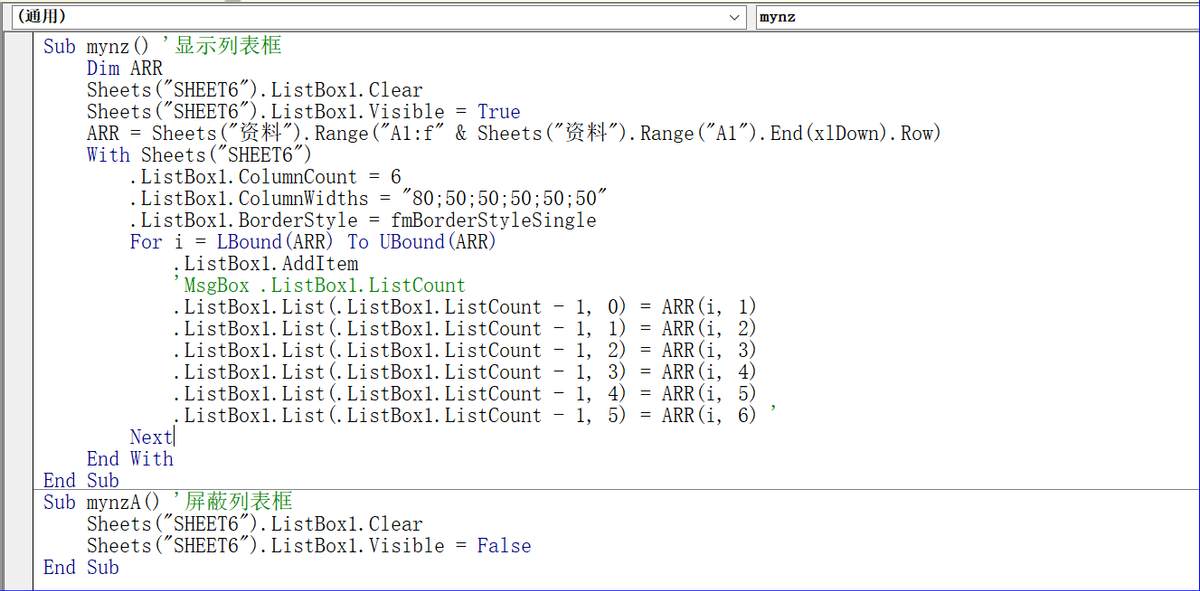
Task: Place cursor on the Sub mynz() declaration
Action: point(95,47)
